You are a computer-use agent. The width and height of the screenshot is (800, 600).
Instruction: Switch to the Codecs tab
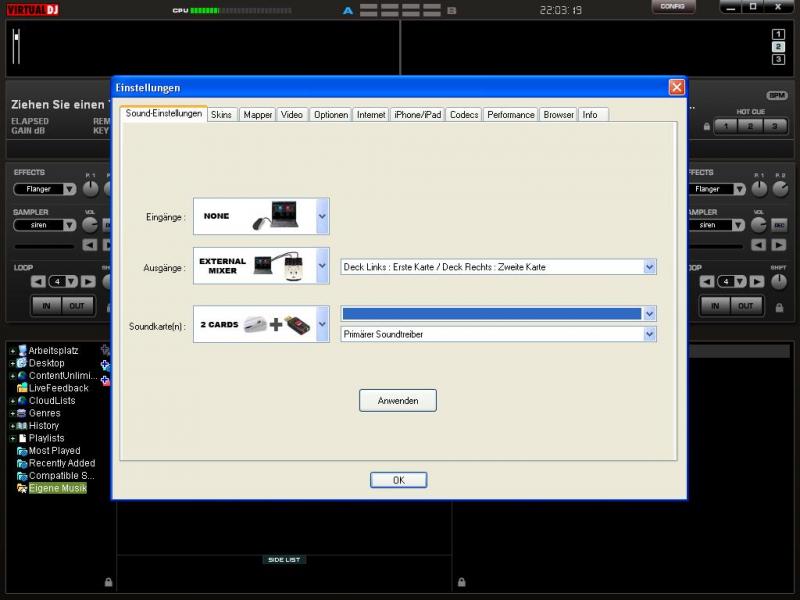coord(464,115)
